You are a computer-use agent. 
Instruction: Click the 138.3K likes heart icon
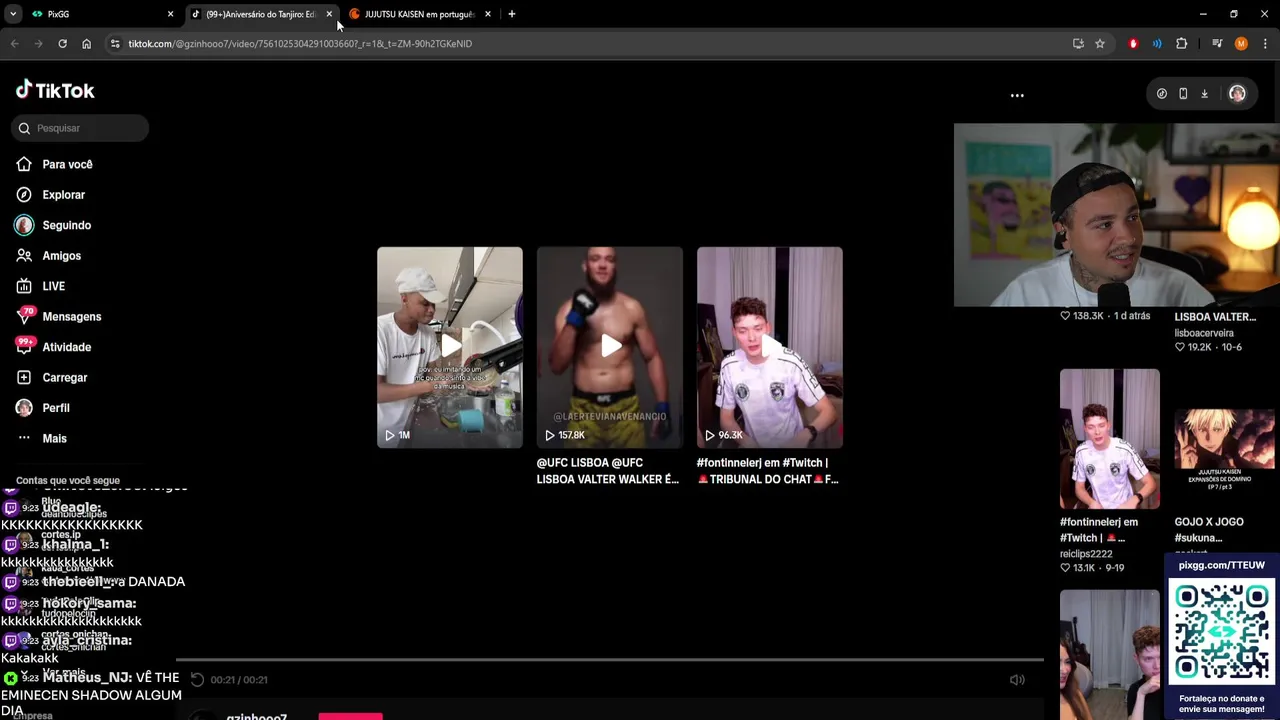(1065, 316)
